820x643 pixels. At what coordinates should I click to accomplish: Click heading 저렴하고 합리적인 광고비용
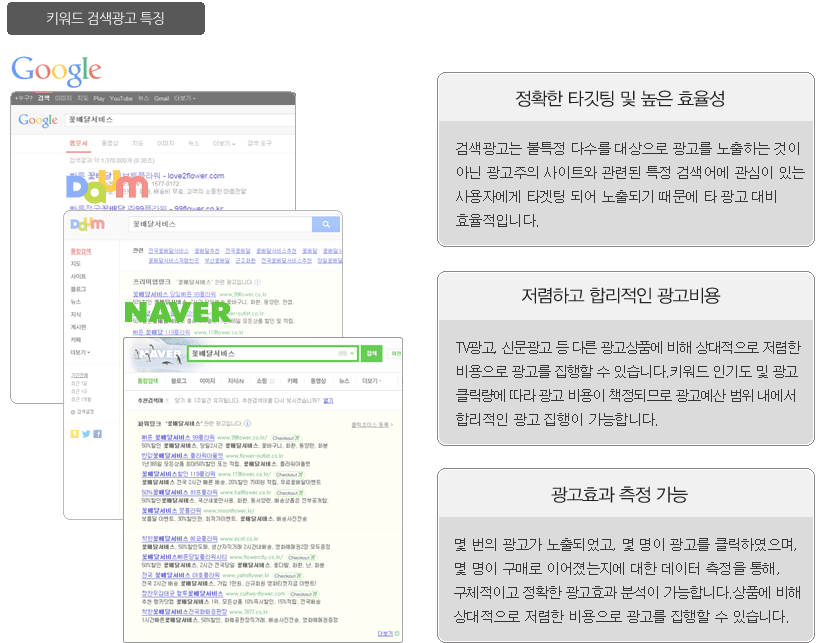click(x=621, y=296)
